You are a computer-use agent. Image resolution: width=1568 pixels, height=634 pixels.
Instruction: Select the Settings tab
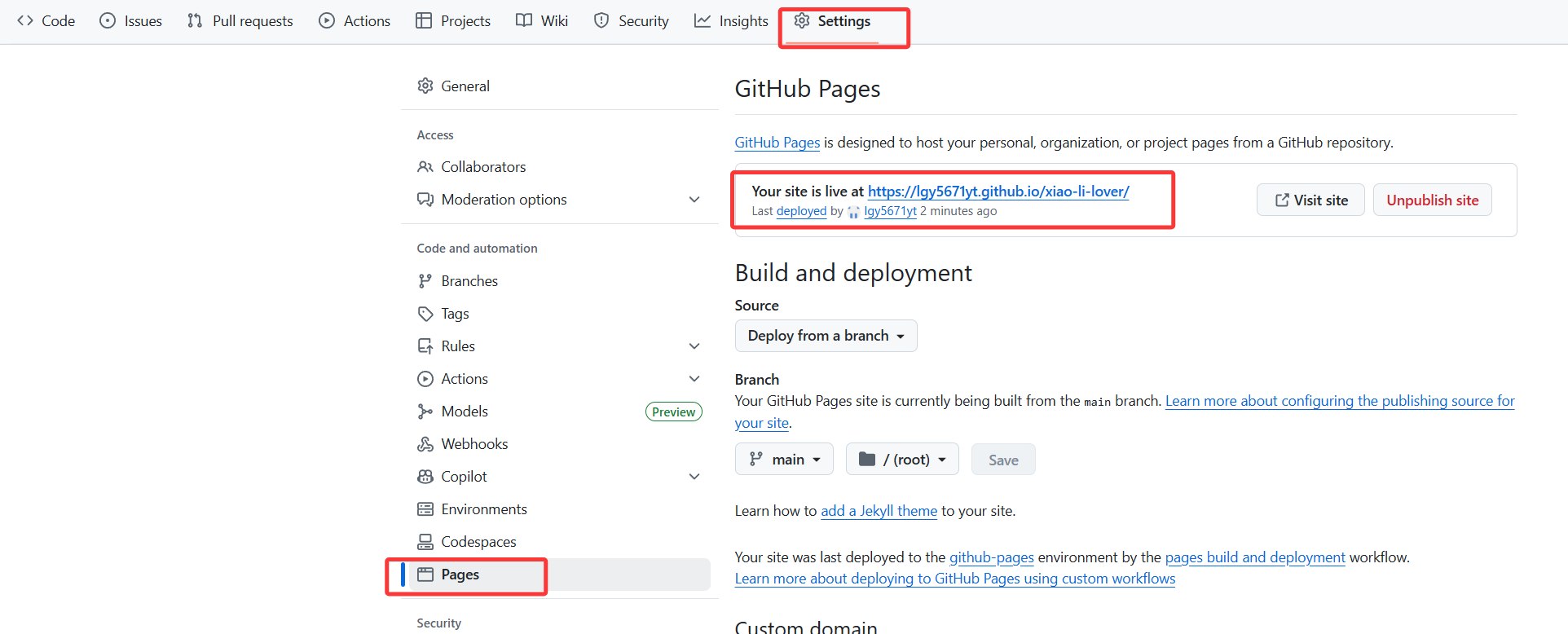(832, 21)
